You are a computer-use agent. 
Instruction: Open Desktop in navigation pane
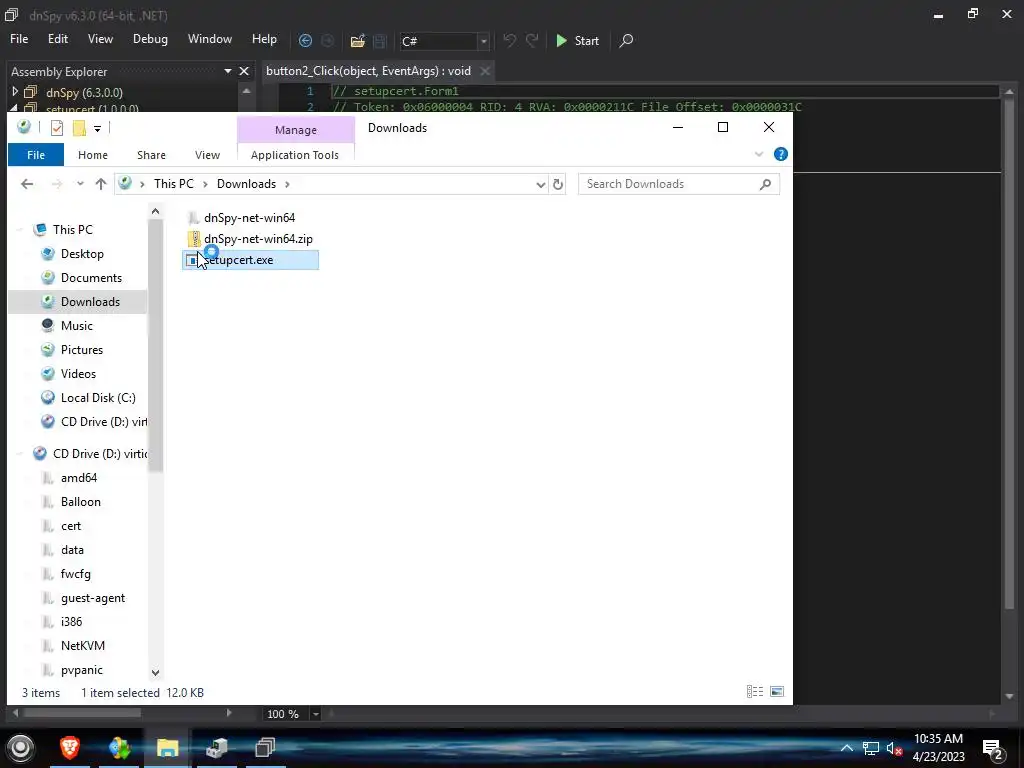pos(82,253)
